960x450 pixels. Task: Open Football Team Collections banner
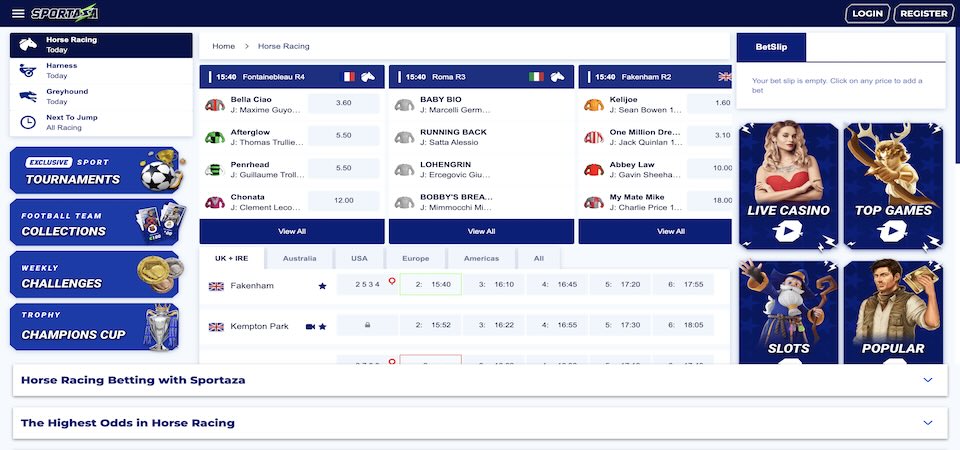(x=95, y=222)
